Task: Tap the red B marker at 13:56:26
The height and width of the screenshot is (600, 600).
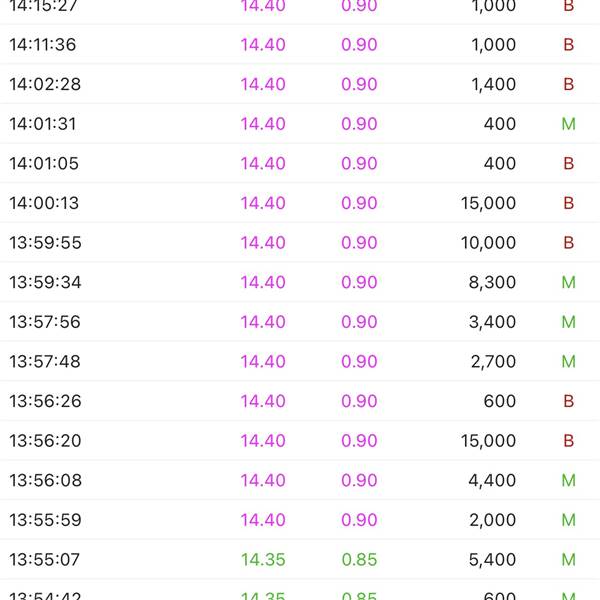Action: (568, 401)
